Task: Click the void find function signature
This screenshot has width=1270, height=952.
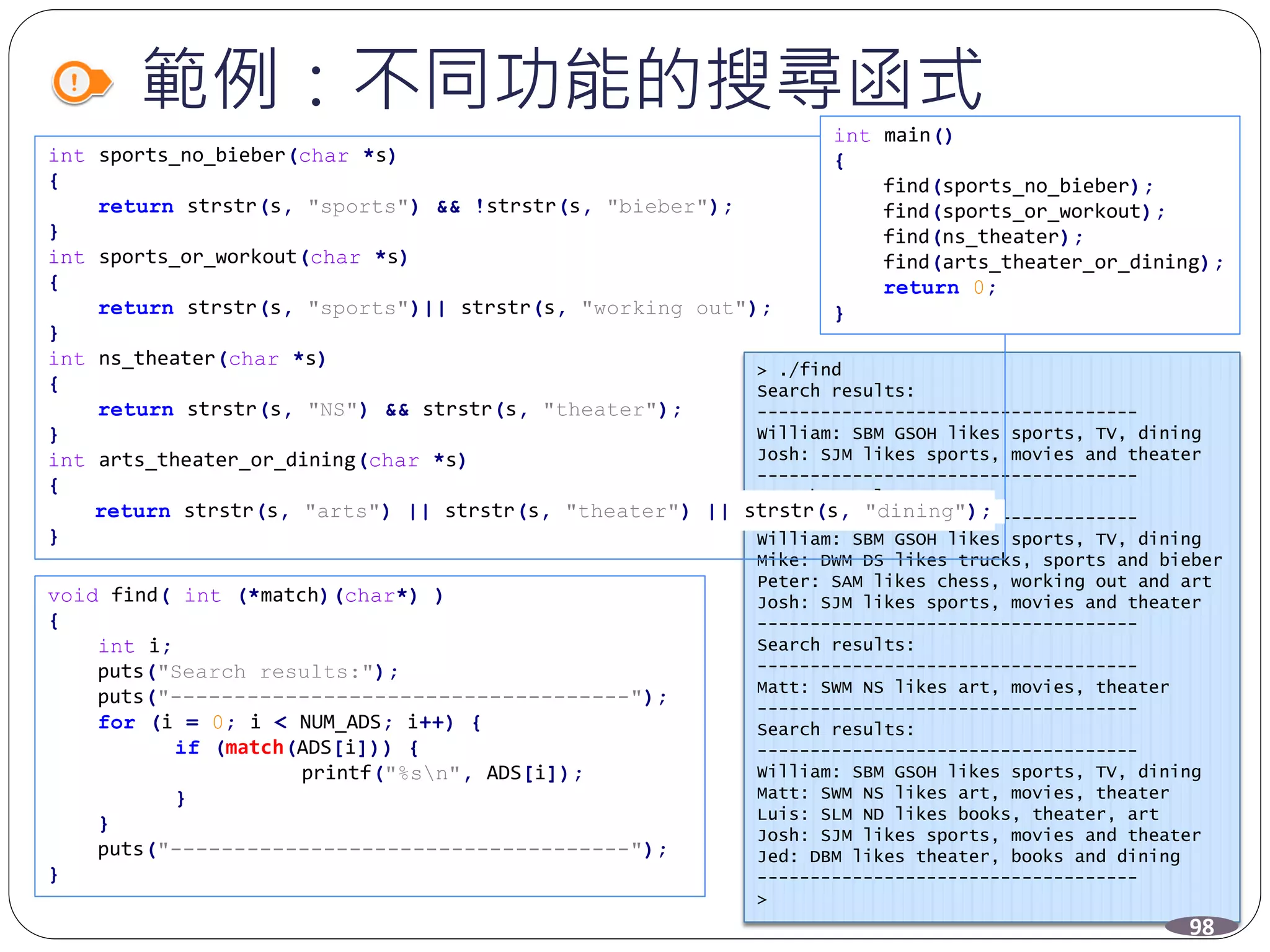Action: [x=246, y=596]
